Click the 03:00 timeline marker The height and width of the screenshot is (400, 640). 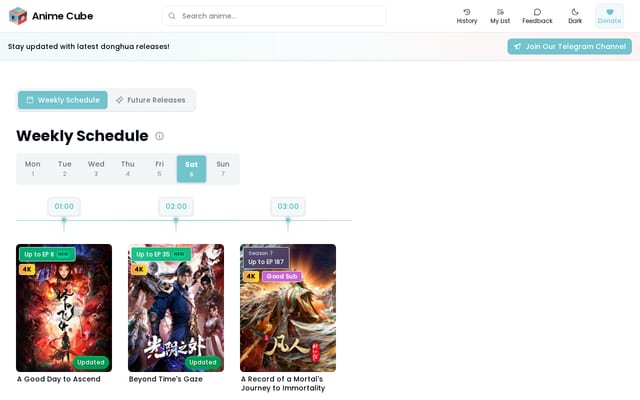pos(288,207)
